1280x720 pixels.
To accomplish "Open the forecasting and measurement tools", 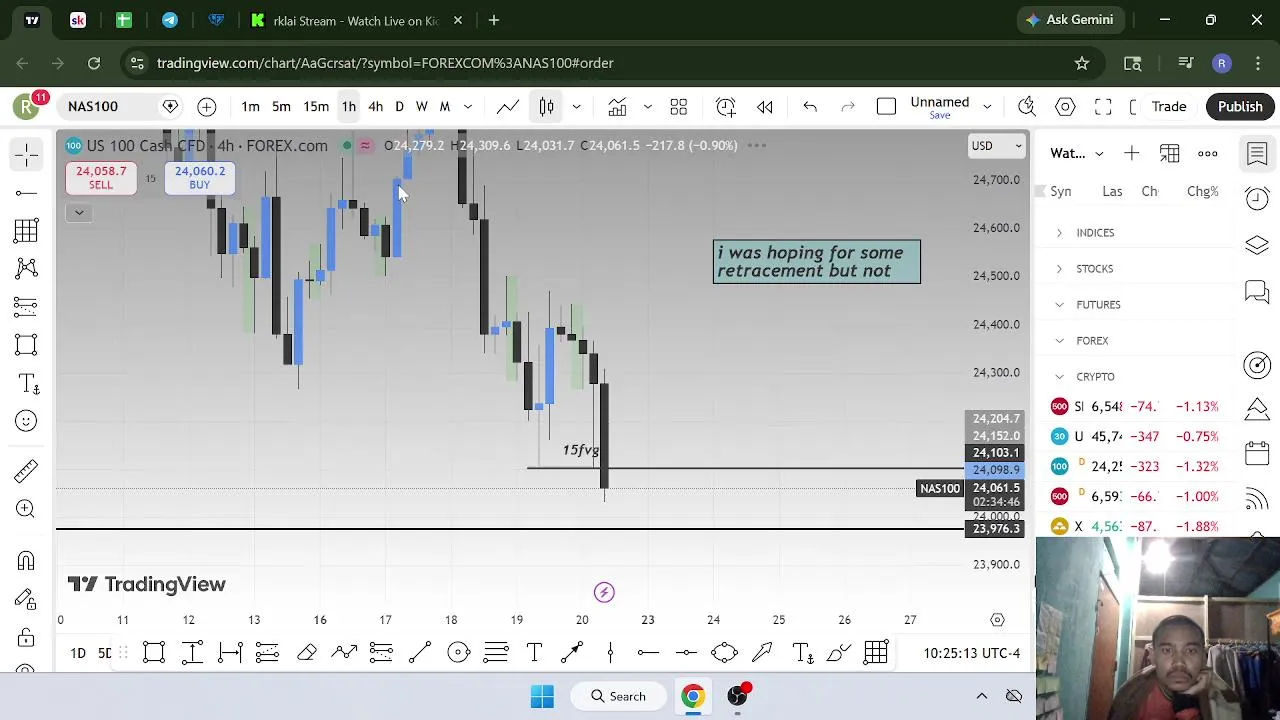I will click(x=27, y=306).
